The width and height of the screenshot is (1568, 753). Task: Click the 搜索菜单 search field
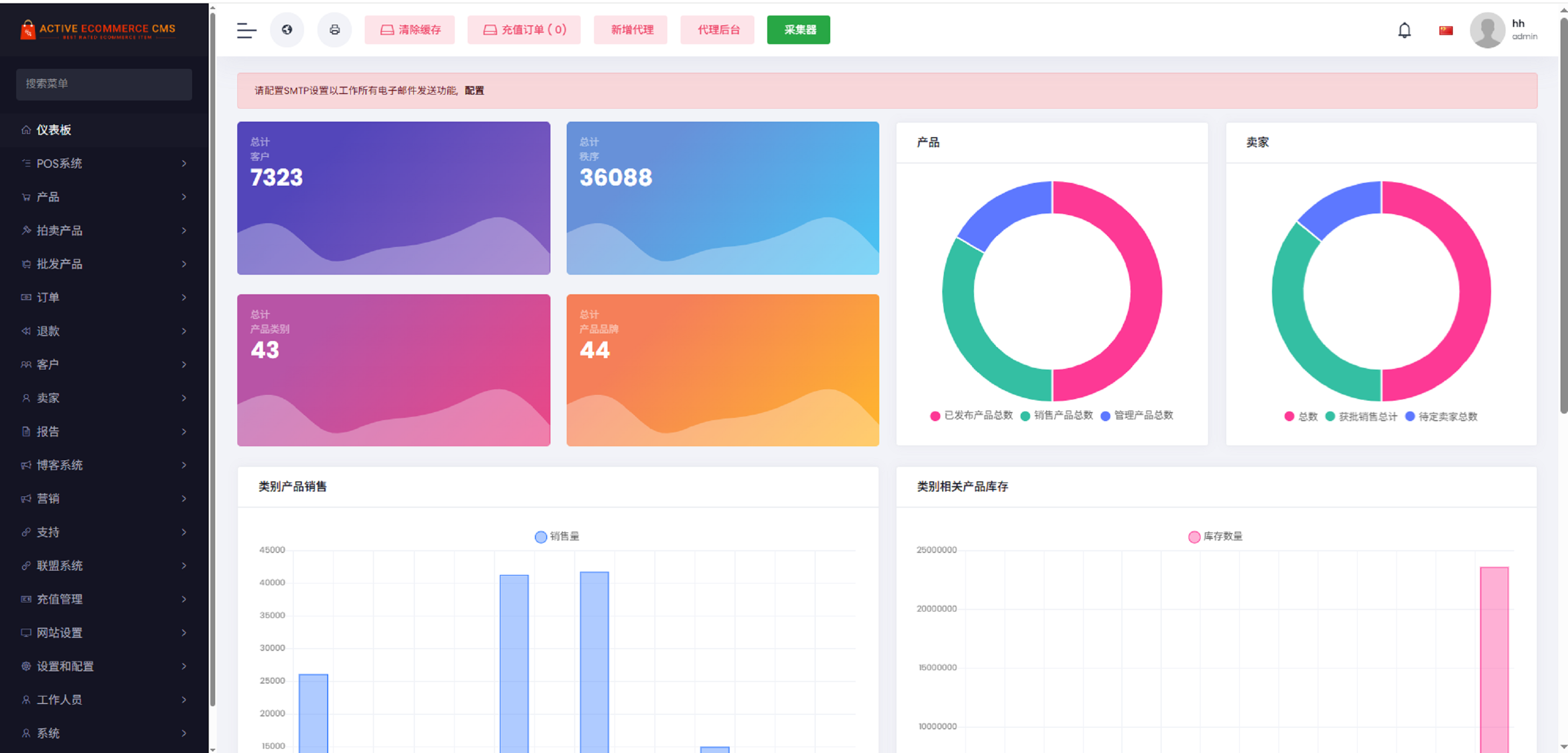pos(103,84)
